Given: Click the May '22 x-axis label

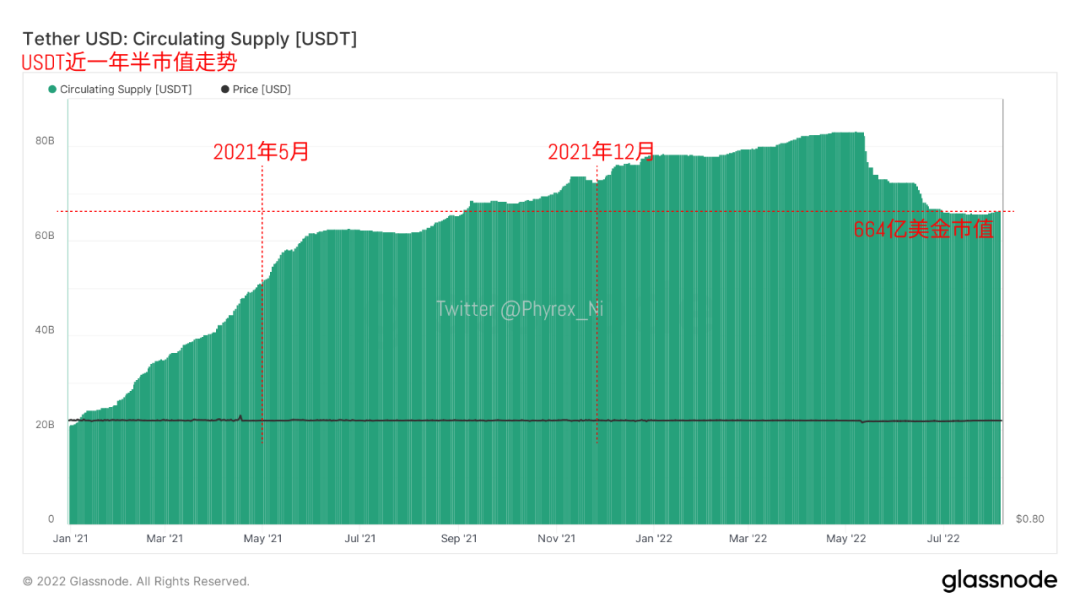Looking at the screenshot, I should tap(845, 538).
